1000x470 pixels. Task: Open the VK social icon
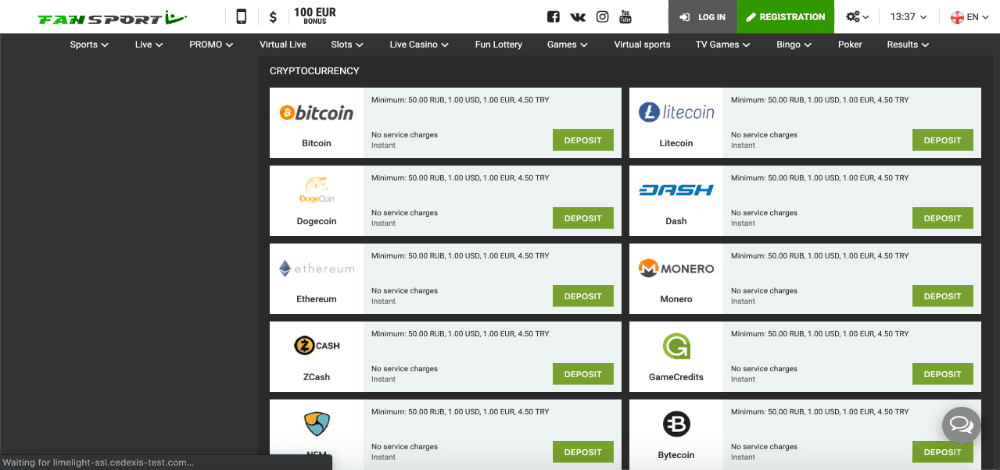coord(578,17)
